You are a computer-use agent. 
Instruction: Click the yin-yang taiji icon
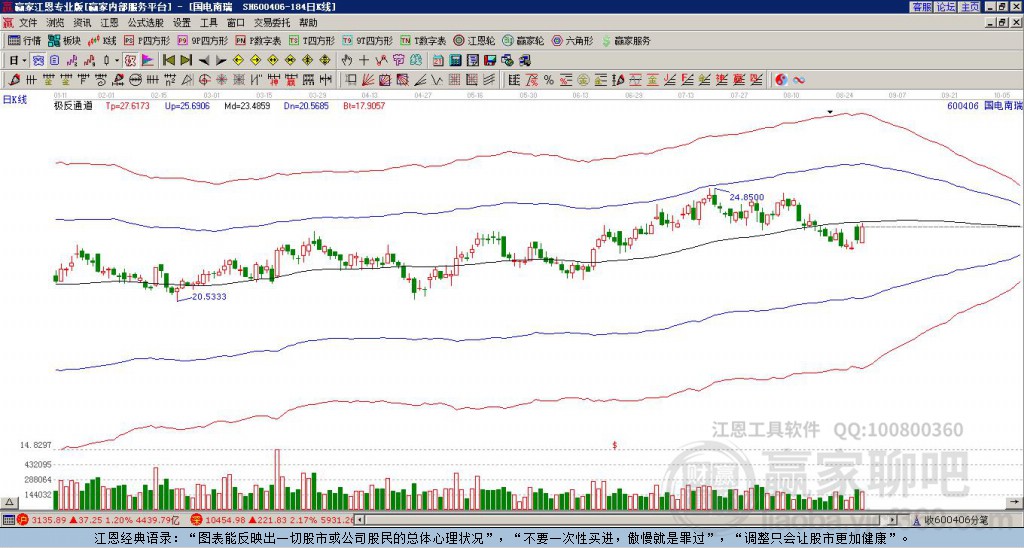point(781,80)
